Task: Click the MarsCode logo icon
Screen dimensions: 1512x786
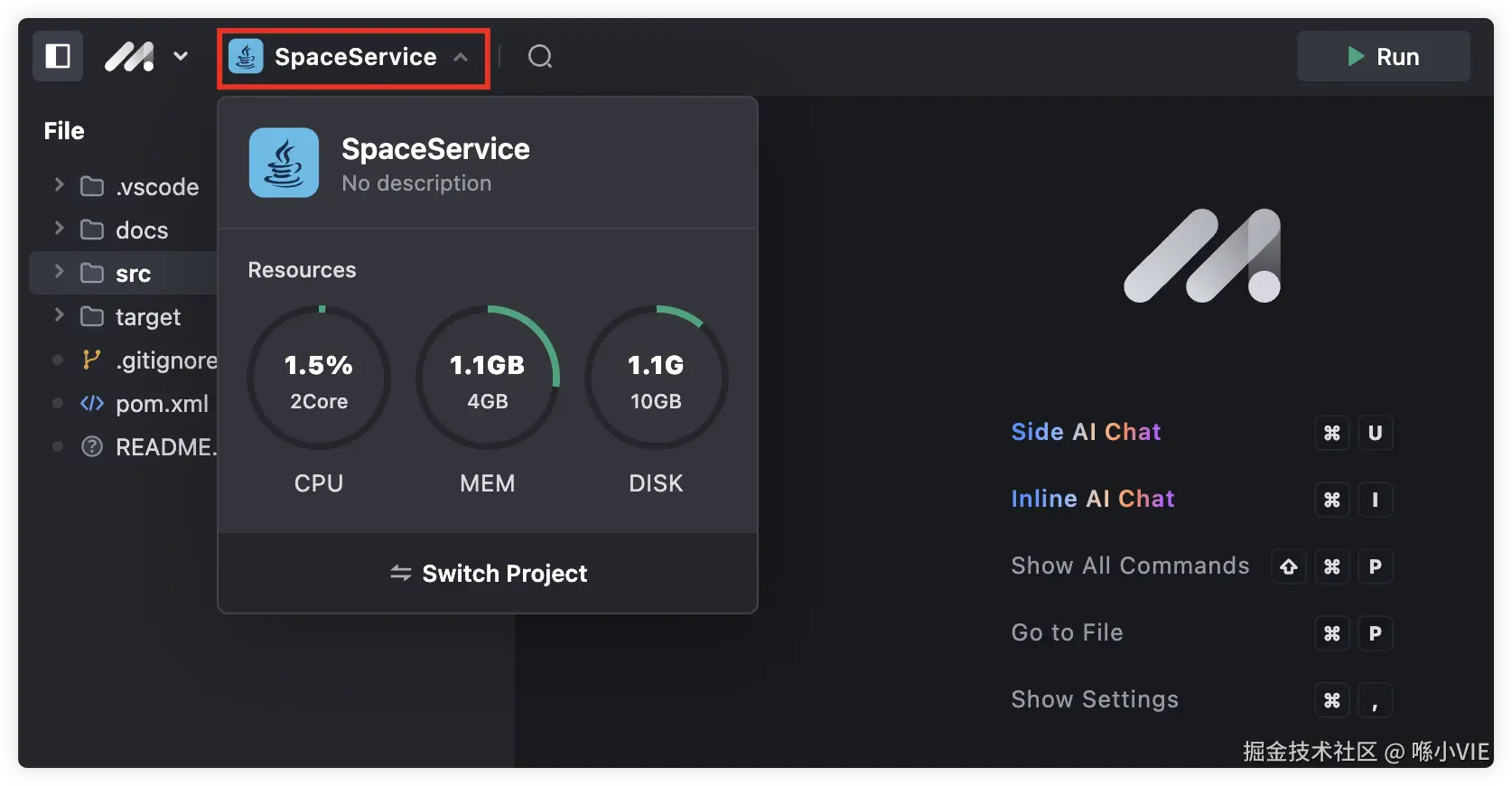Action: point(129,57)
